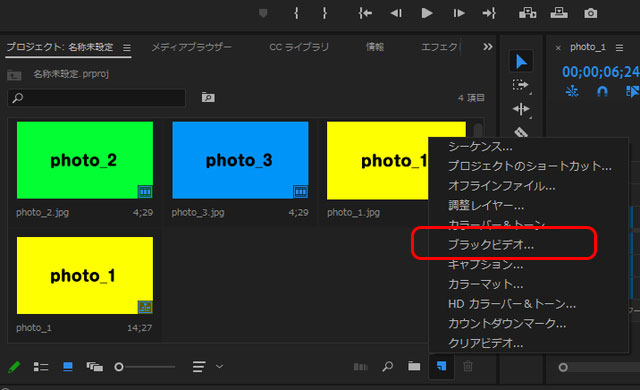Toggle Snap magnet in timeline
The width and height of the screenshot is (640, 390).
tap(602, 91)
